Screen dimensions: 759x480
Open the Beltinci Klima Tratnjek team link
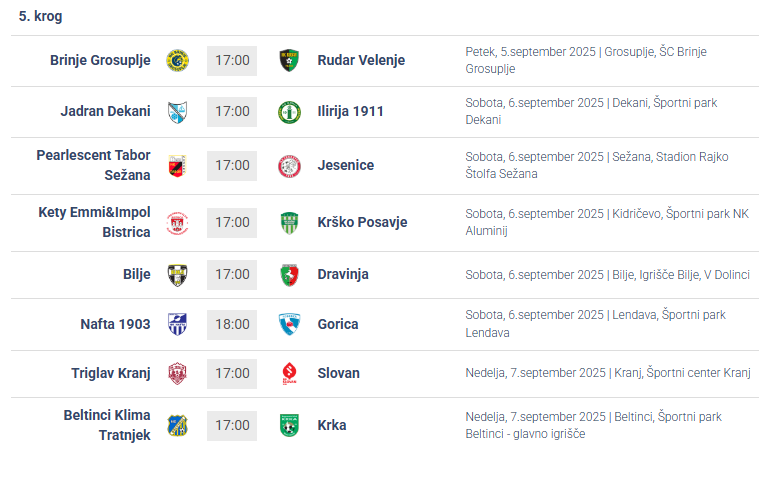tap(107, 425)
